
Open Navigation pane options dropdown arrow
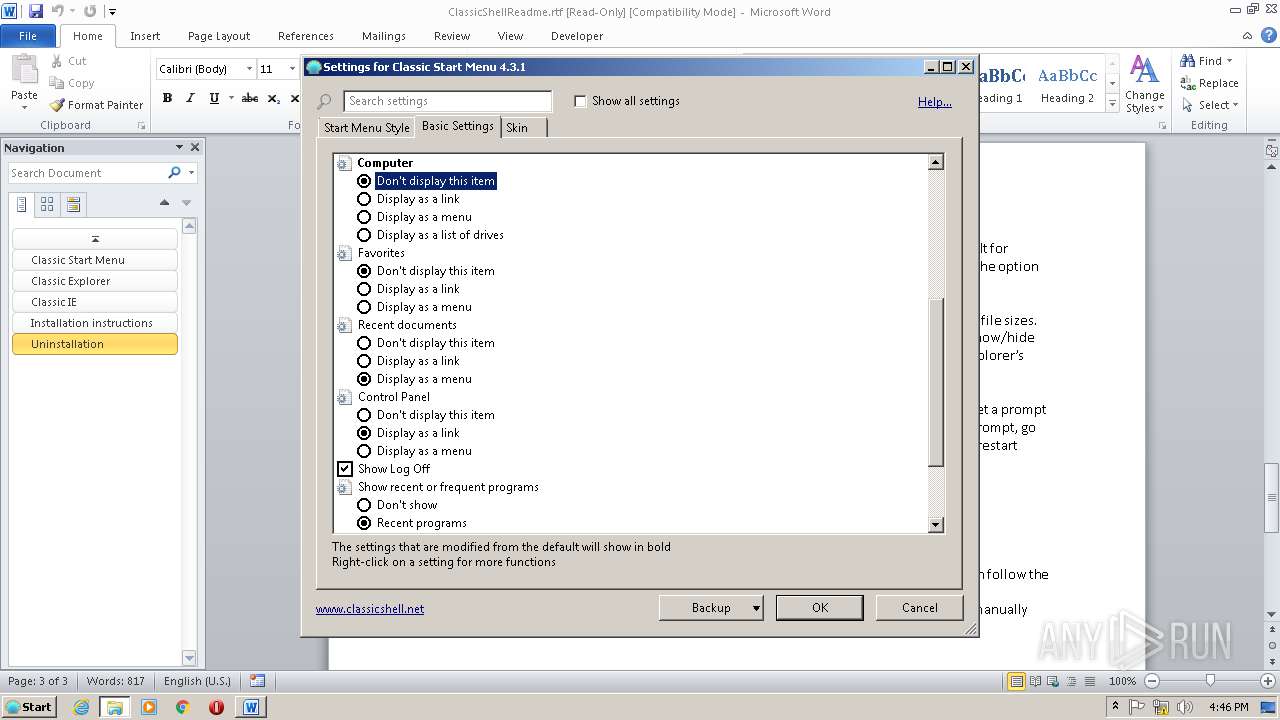(179, 147)
